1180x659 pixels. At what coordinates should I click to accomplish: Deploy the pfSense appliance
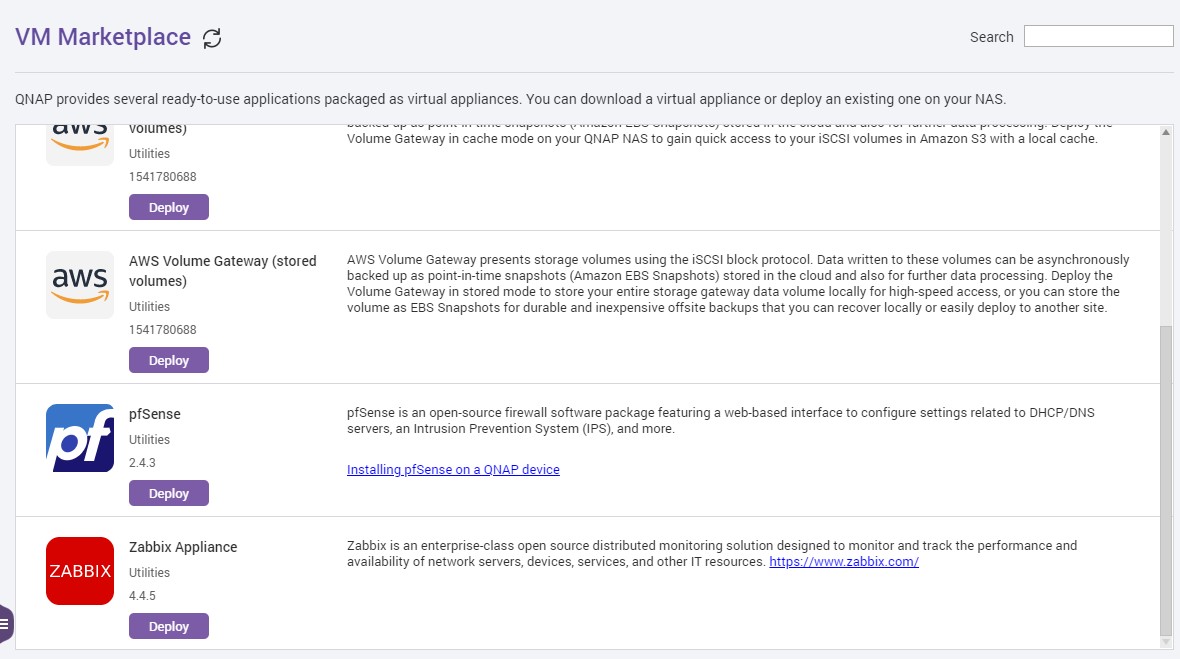point(168,493)
